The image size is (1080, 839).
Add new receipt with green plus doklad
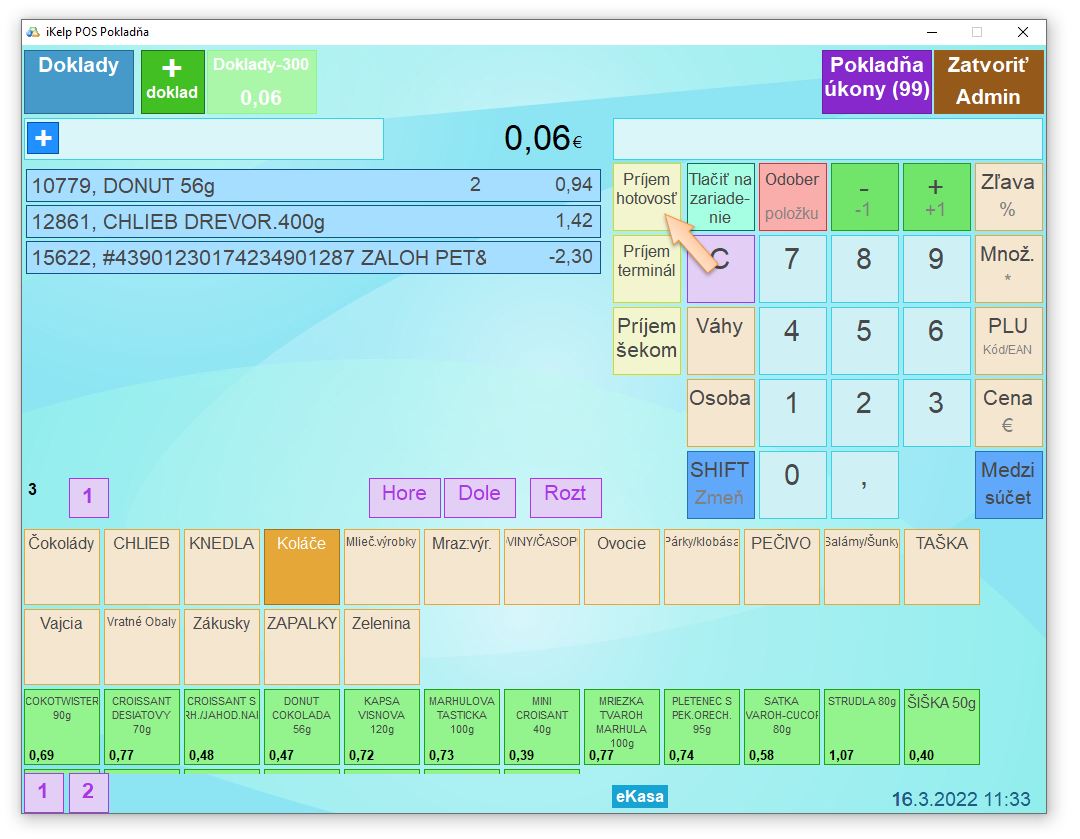click(172, 82)
